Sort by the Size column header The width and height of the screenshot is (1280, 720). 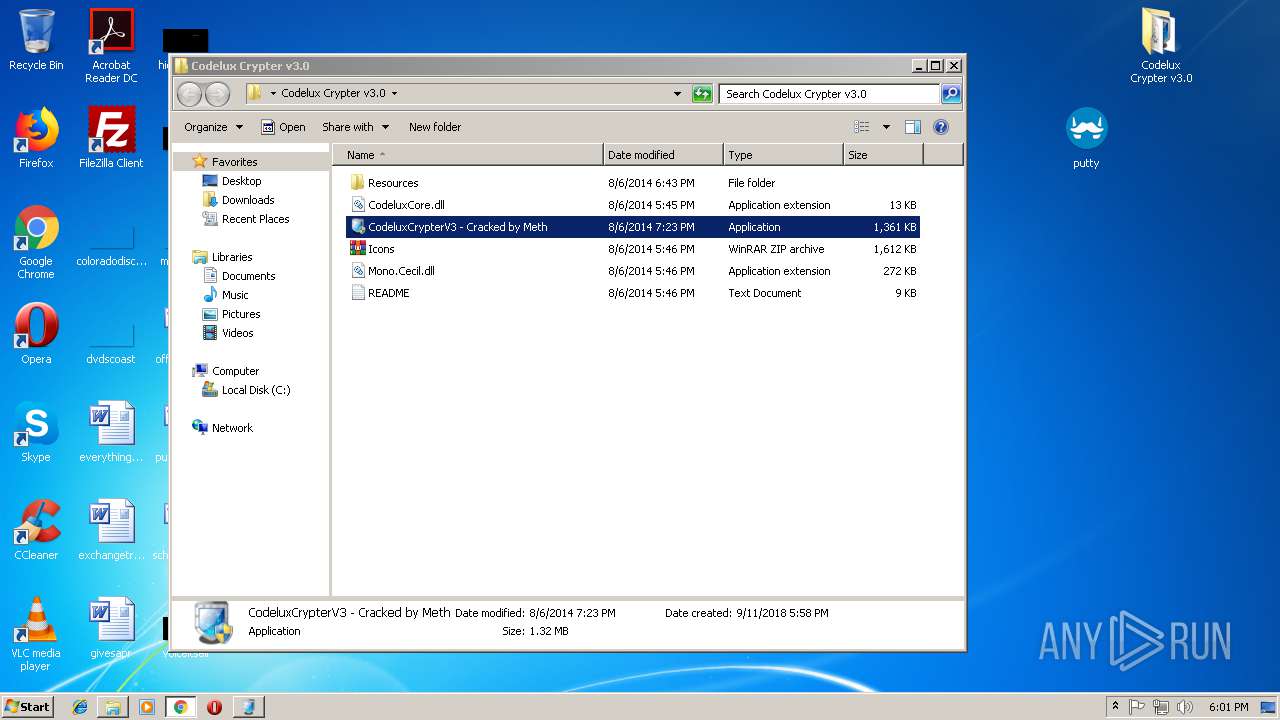884,155
